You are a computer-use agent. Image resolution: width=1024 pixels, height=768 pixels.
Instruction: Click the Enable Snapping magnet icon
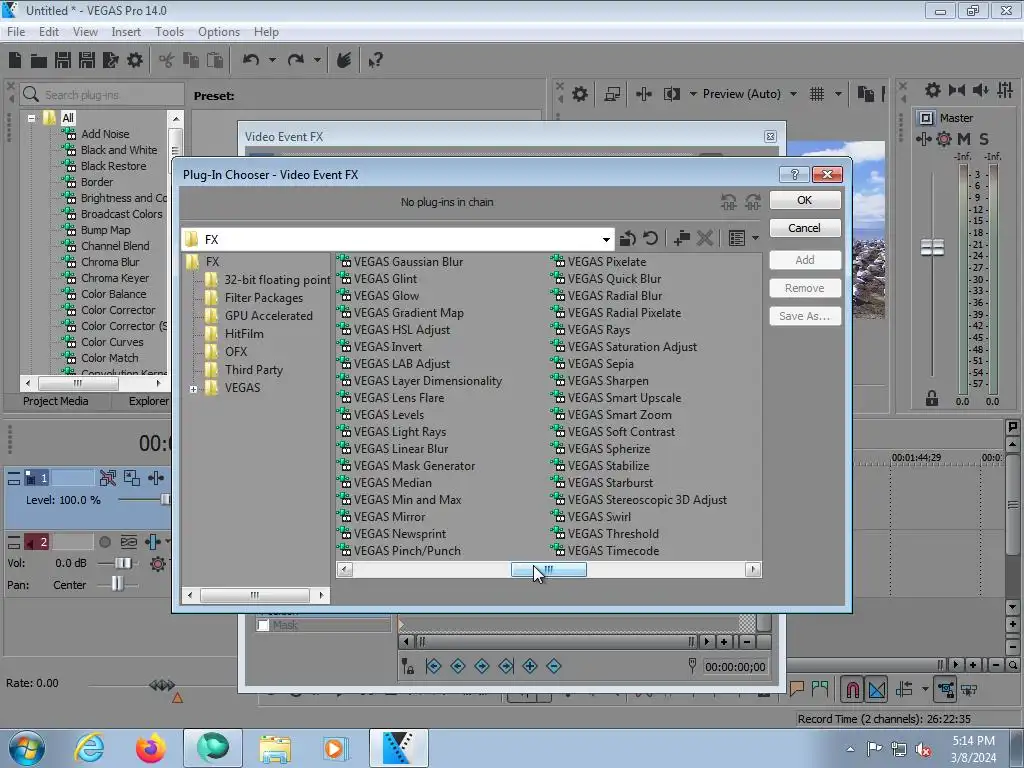pos(852,689)
